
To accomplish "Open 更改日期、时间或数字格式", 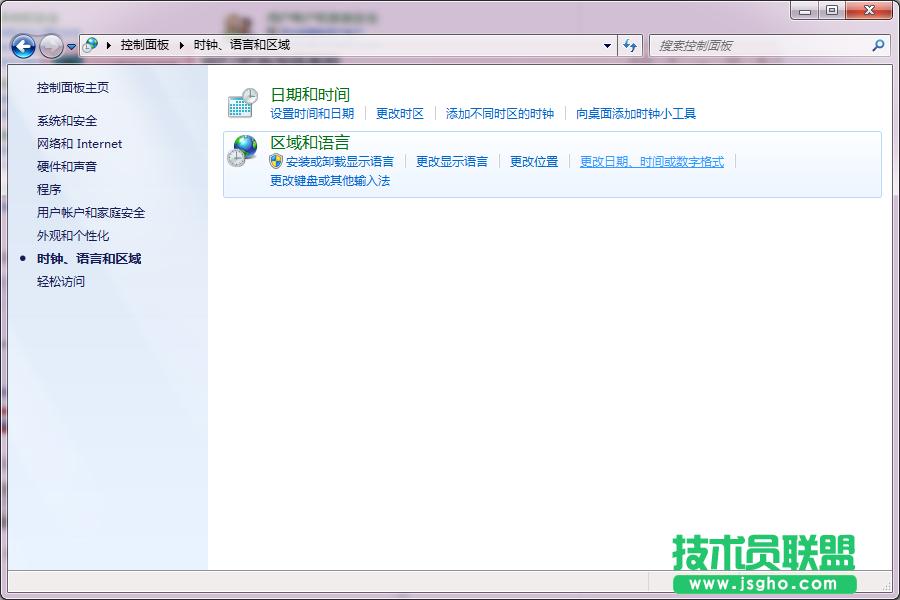I will pyautogui.click(x=650, y=161).
